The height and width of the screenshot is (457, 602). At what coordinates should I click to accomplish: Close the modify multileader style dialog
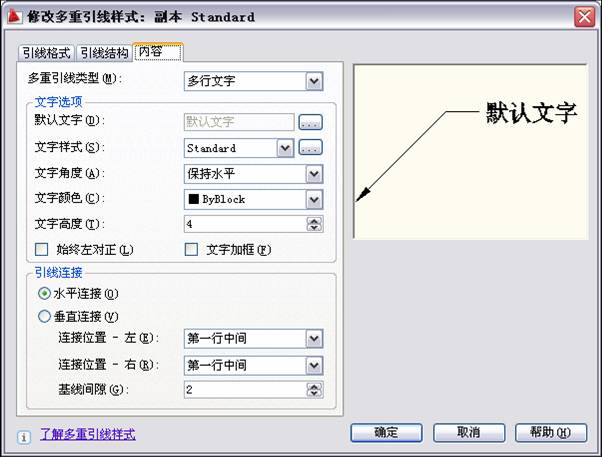(x=584, y=17)
